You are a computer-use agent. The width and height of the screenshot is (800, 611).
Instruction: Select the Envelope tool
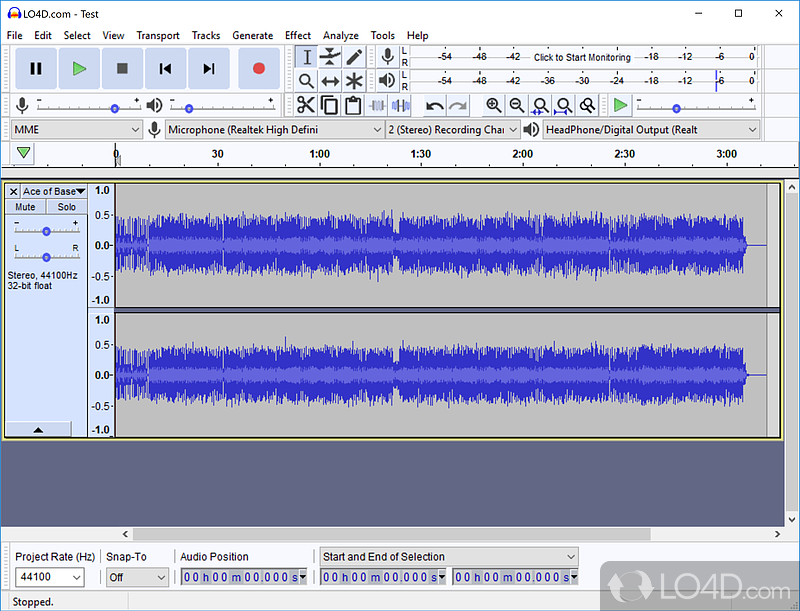330,57
